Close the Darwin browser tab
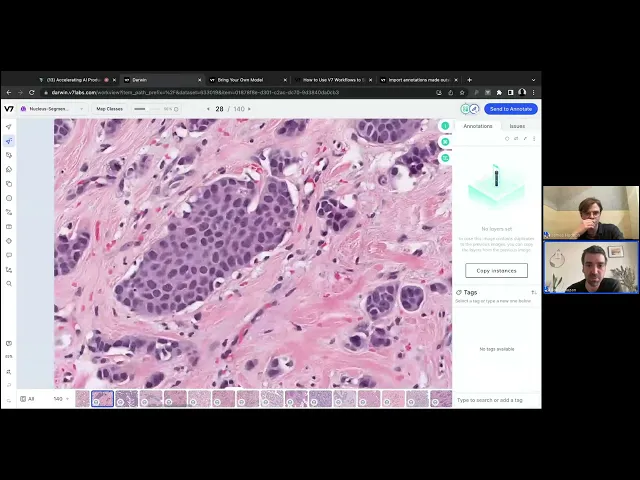Image resolution: width=640 pixels, height=480 pixels. [200, 80]
